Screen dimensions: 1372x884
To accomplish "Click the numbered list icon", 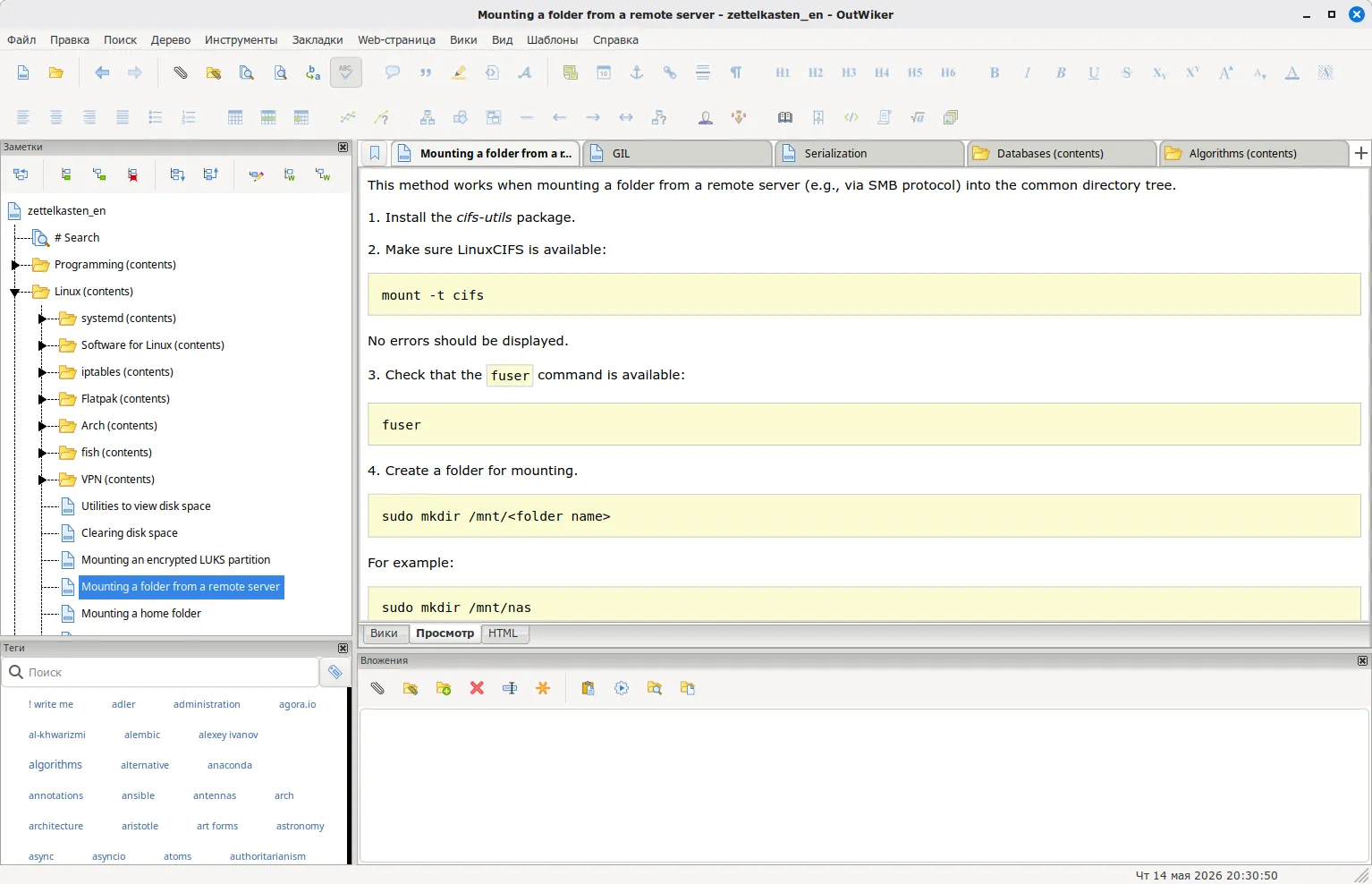I will [188, 117].
